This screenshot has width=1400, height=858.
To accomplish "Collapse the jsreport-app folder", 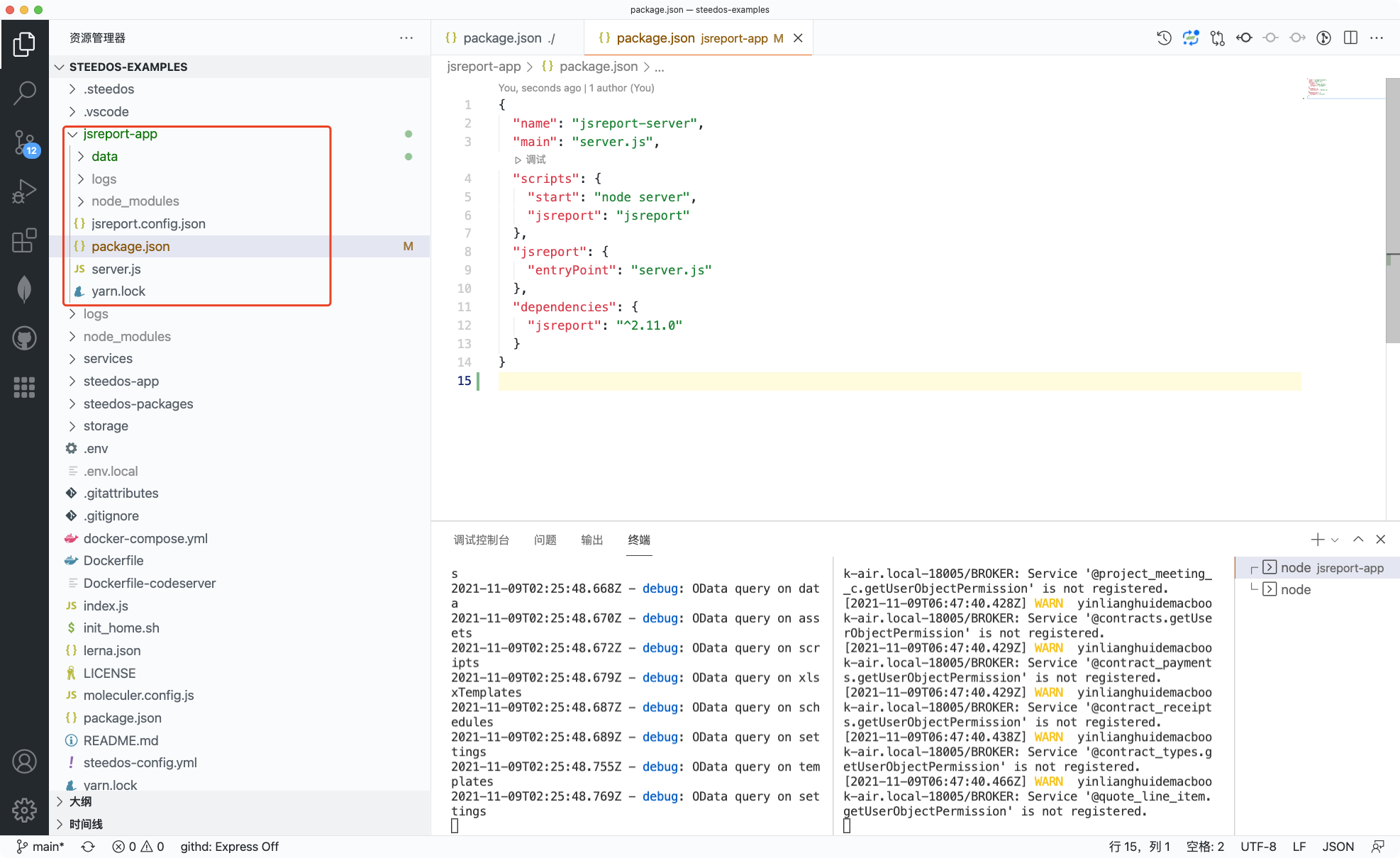I will pyautogui.click(x=240, y=134).
